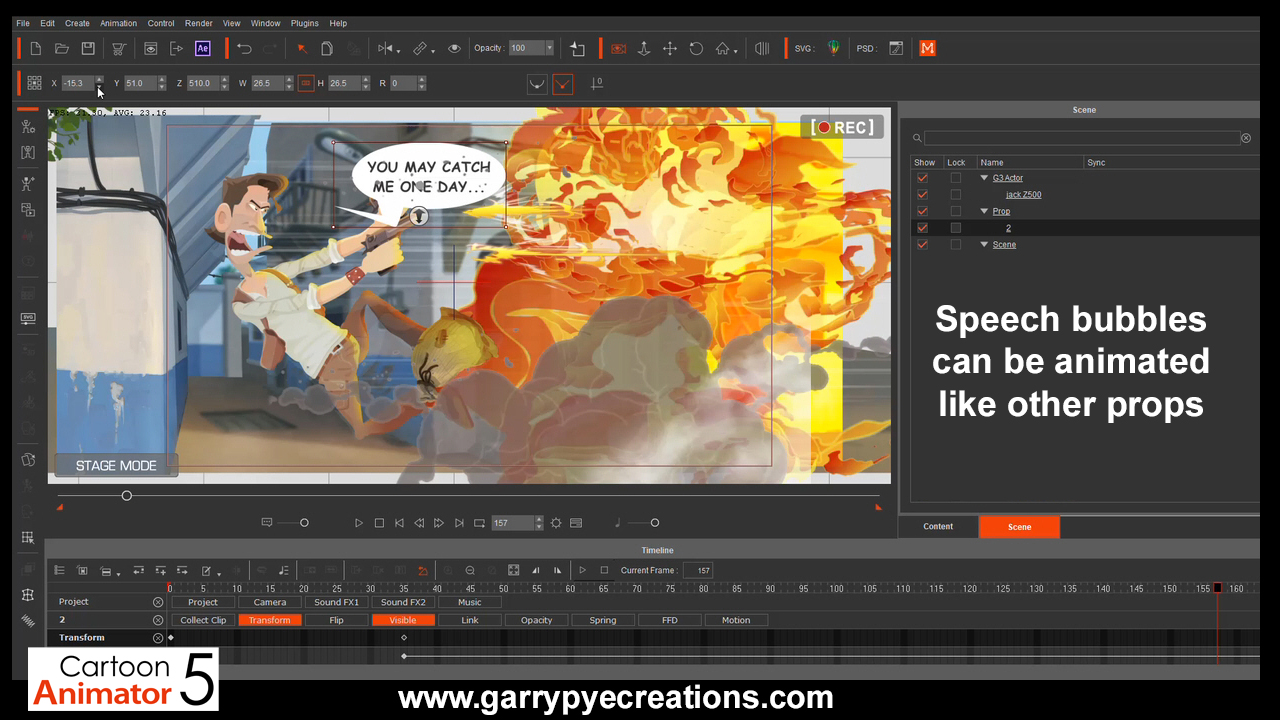Click the orange M icon in toolbar
This screenshot has width=1280, height=720.
tap(927, 48)
